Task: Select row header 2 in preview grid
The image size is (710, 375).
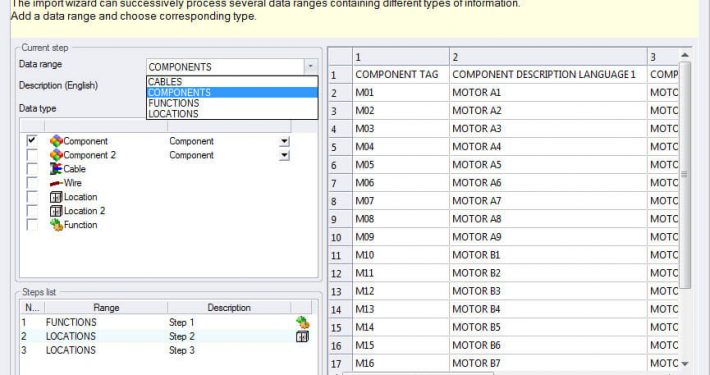Action: [340, 93]
